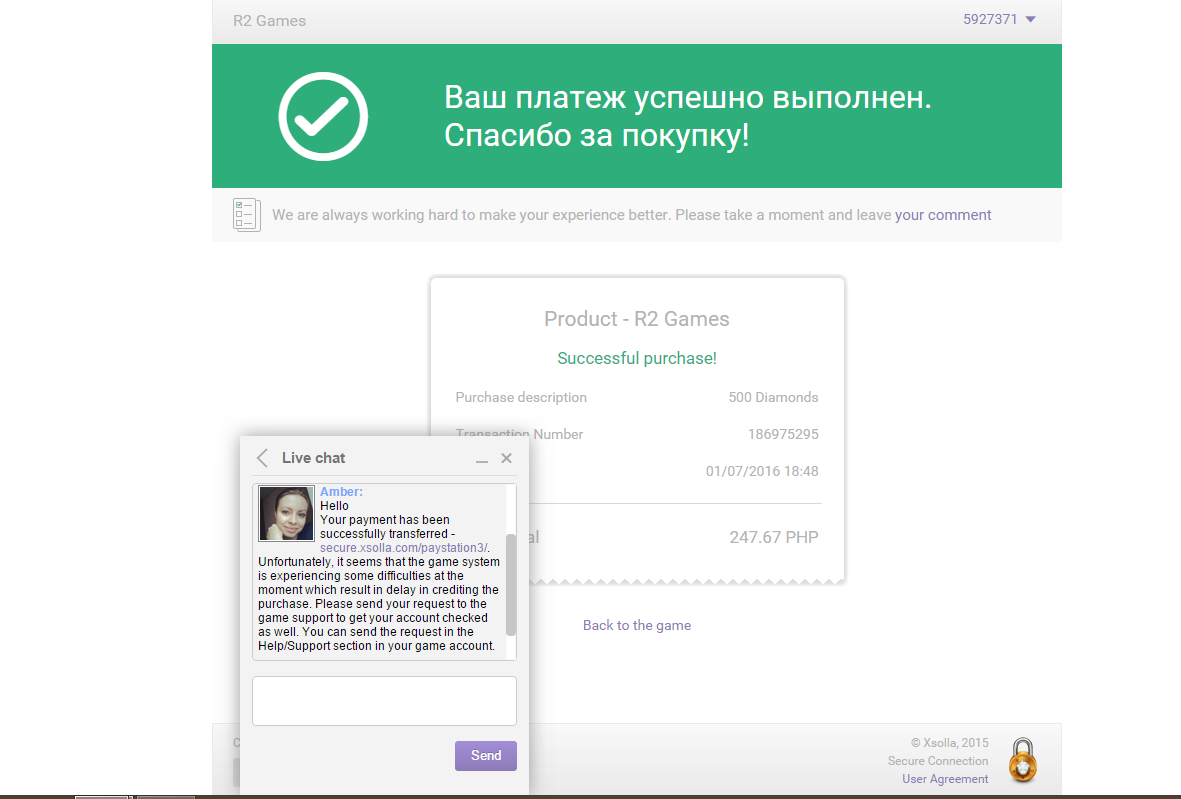
Task: Click the R2 Games header title
Action: coord(269,21)
